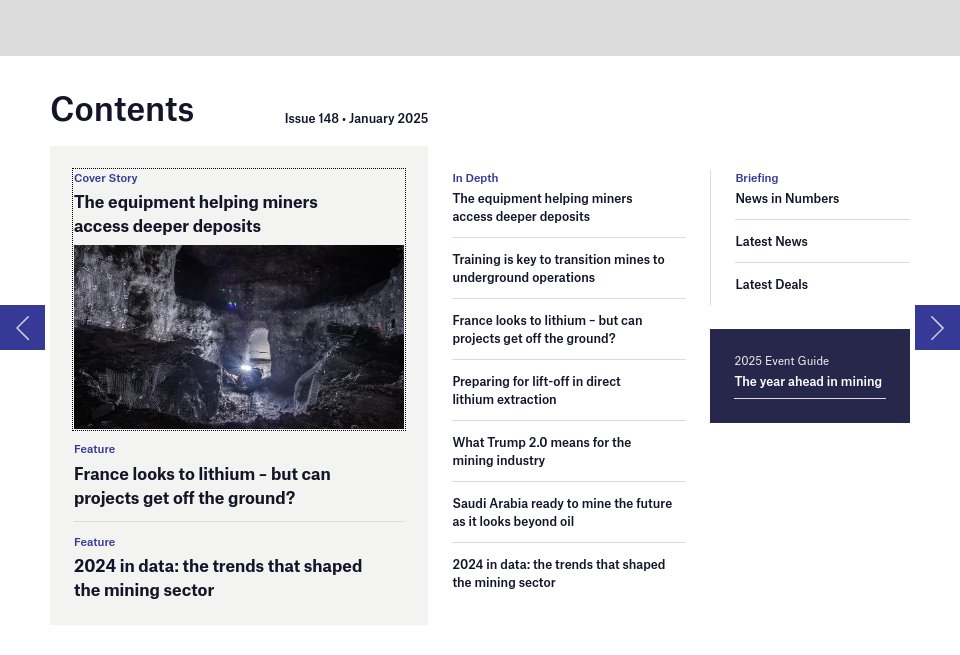Click Feature label above France lithium

coord(94,449)
